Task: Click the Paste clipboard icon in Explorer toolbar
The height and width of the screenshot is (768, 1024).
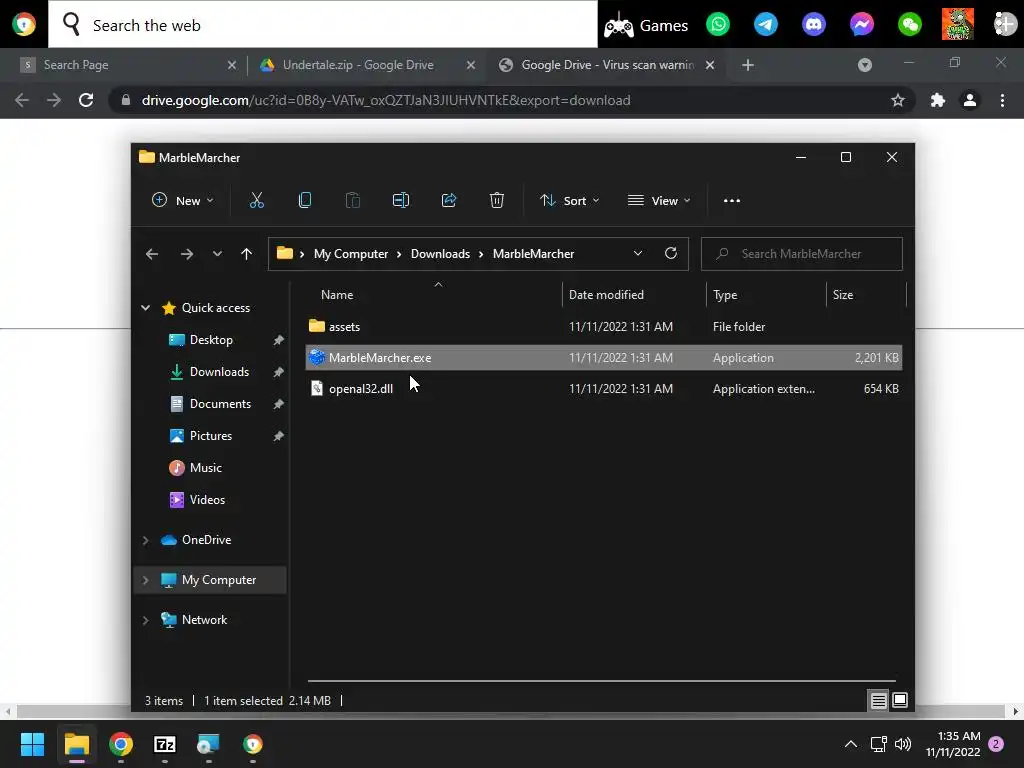Action: coord(353,200)
